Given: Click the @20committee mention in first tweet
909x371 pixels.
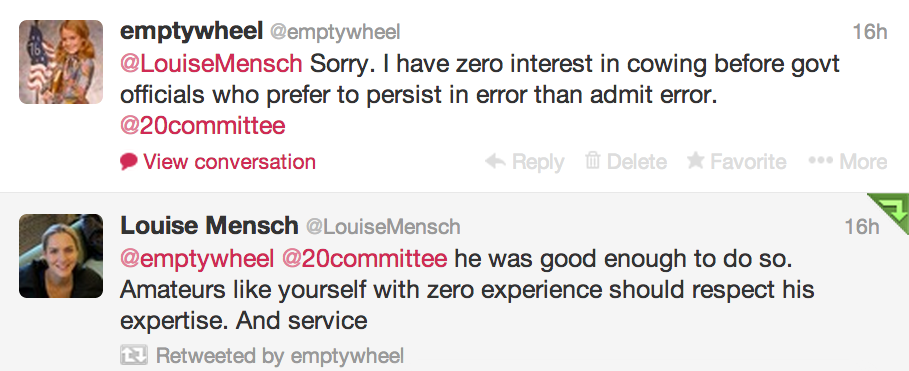Looking at the screenshot, I should [203, 125].
